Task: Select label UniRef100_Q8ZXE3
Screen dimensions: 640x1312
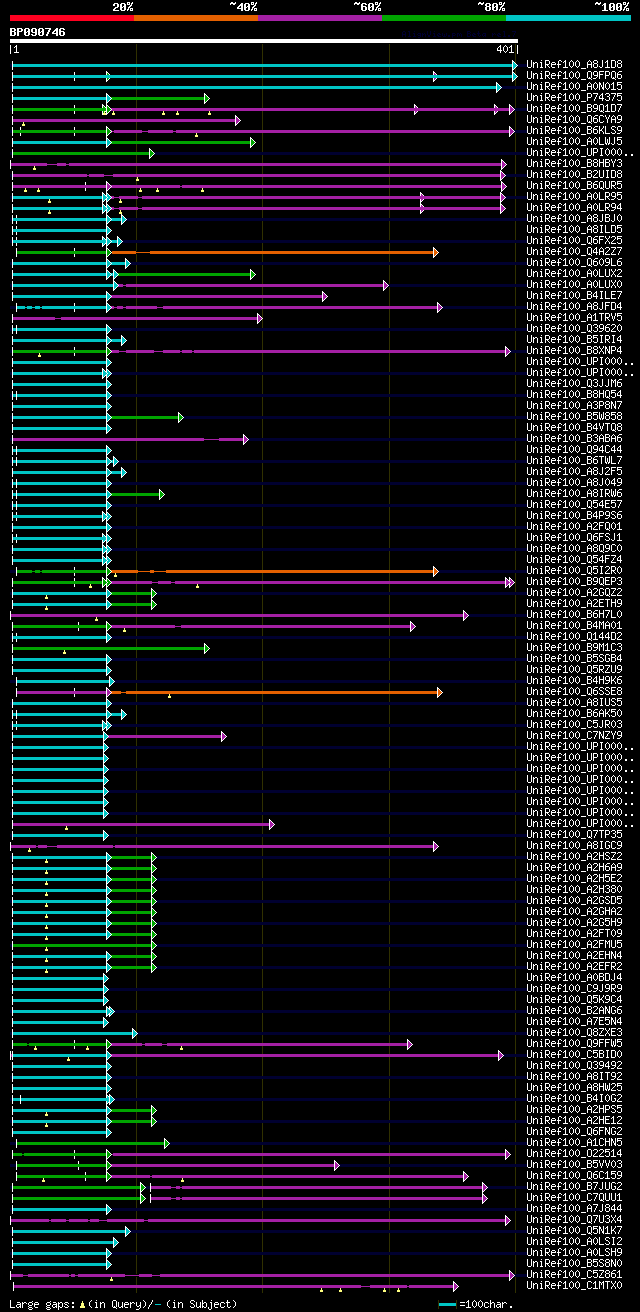Action: [x=574, y=1032]
